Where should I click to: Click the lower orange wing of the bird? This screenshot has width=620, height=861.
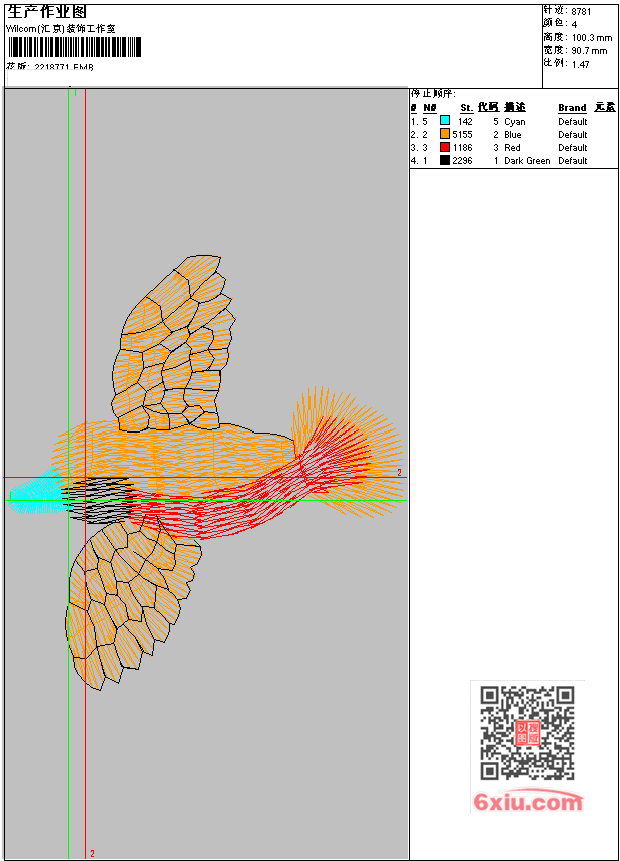132,601
